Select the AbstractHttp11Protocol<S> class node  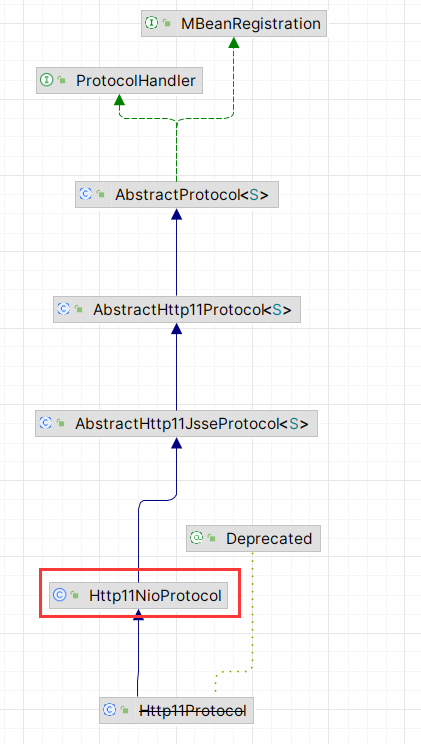click(x=177, y=310)
